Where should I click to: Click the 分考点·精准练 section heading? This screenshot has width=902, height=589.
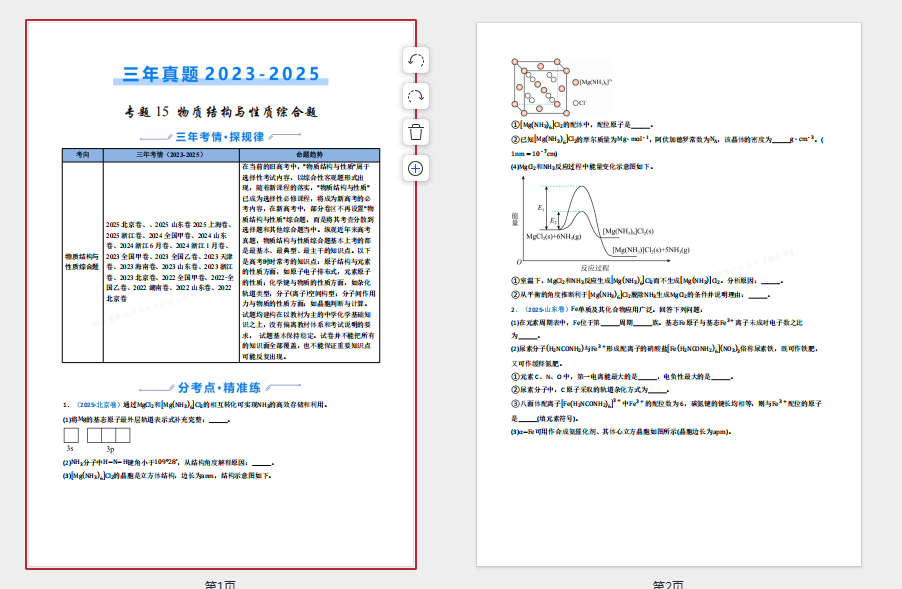(220, 387)
